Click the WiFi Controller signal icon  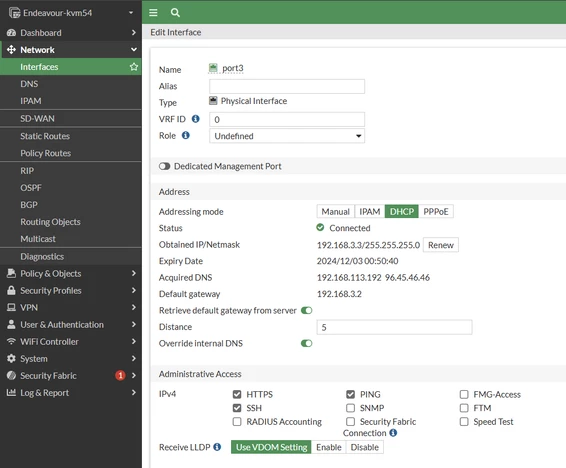point(11,341)
